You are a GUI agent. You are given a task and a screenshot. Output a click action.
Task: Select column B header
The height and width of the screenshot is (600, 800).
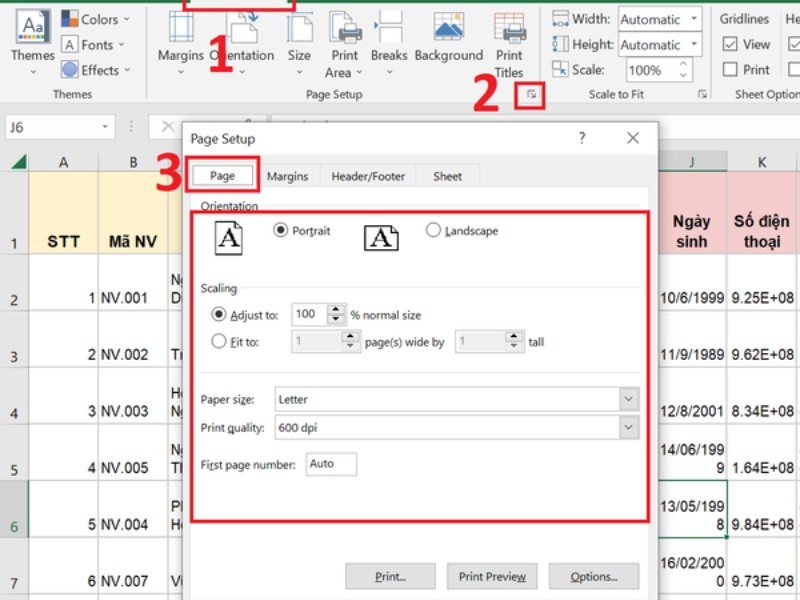(x=133, y=162)
